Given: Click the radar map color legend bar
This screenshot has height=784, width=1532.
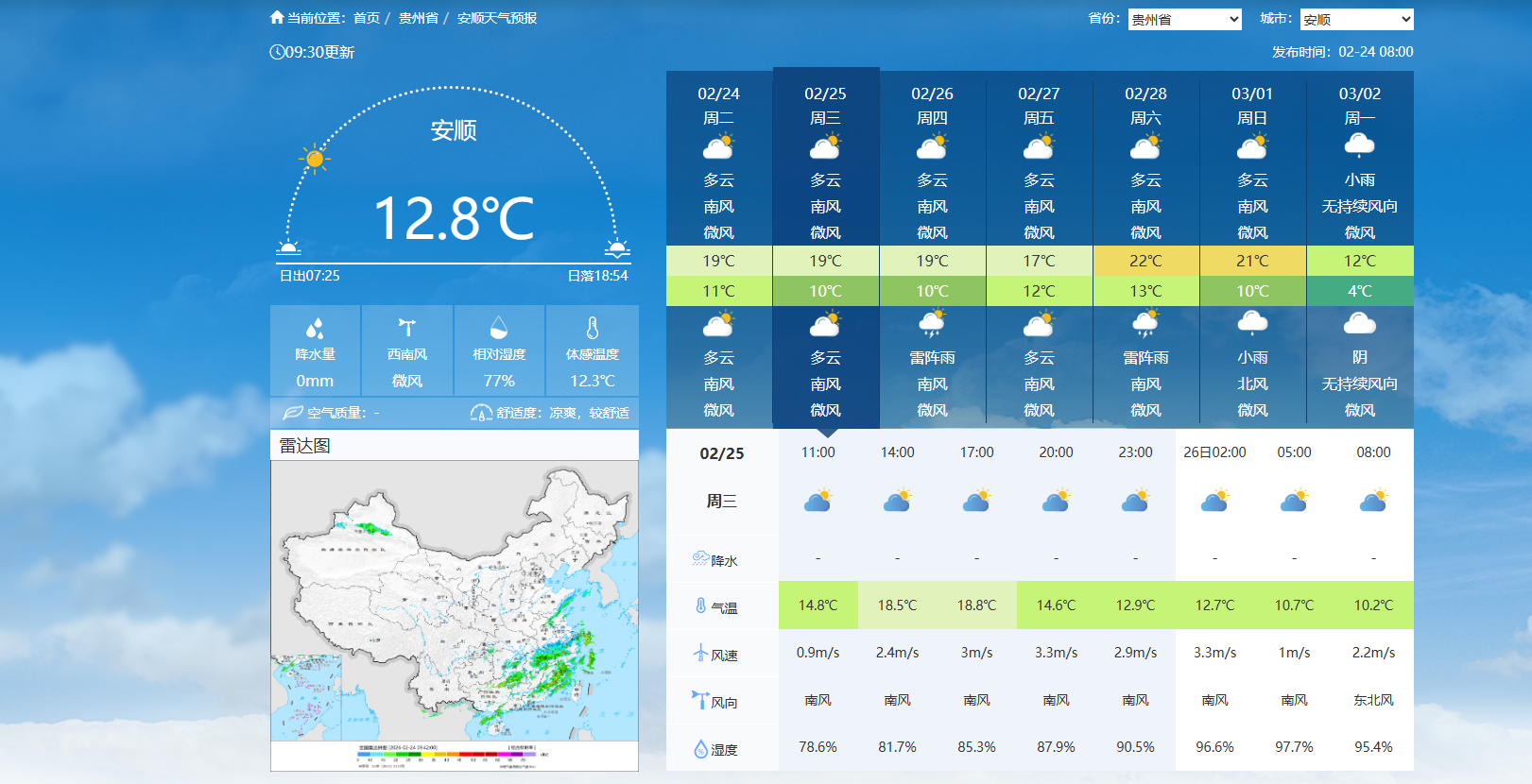Looking at the screenshot, I should [447, 755].
